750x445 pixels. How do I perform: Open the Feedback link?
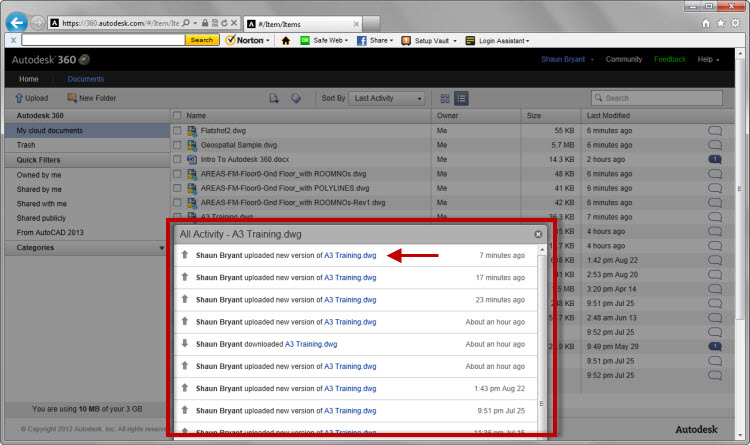pyautogui.click(x=670, y=59)
